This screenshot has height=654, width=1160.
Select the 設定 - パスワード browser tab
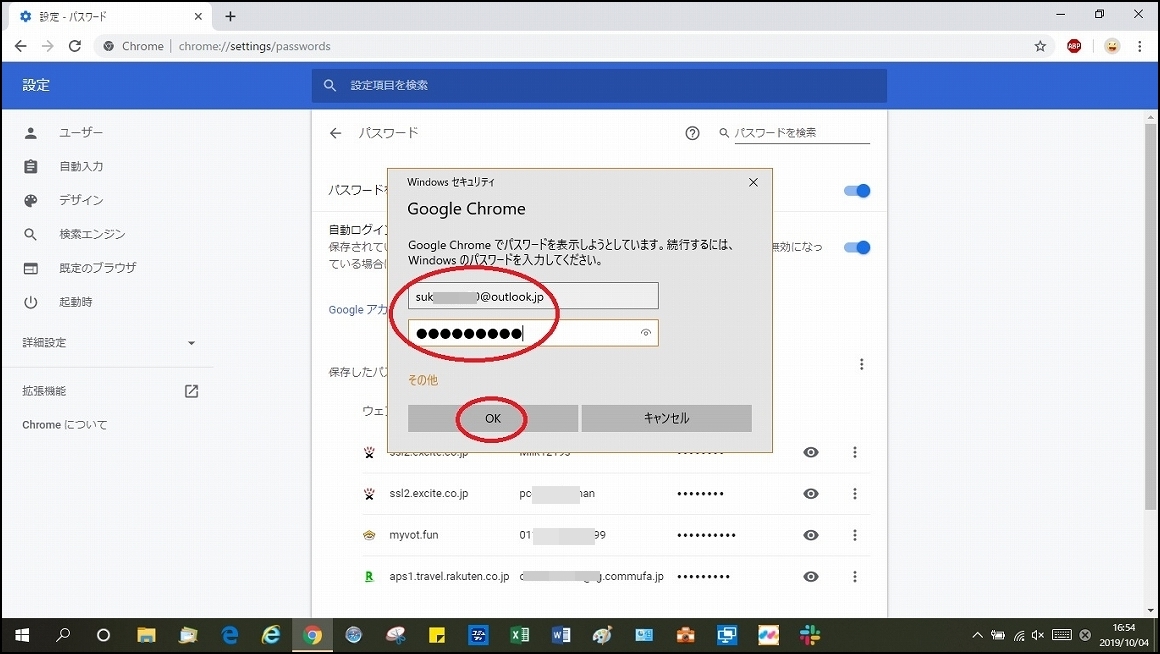click(109, 16)
